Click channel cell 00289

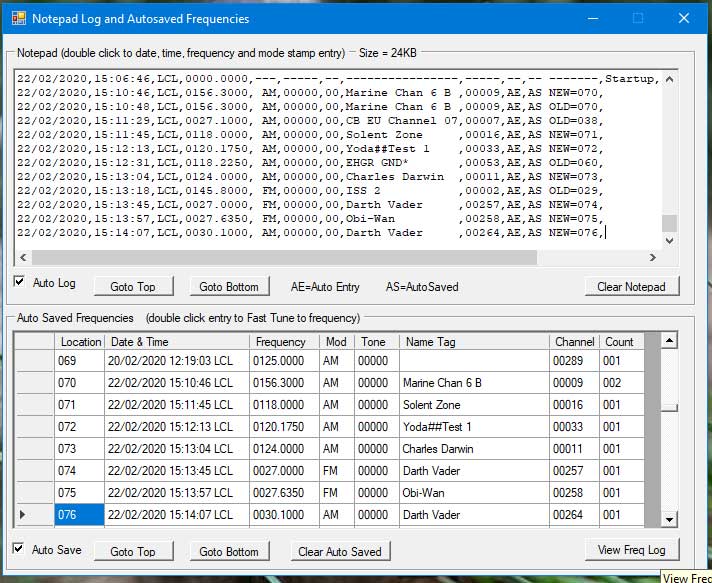pyautogui.click(x=574, y=361)
